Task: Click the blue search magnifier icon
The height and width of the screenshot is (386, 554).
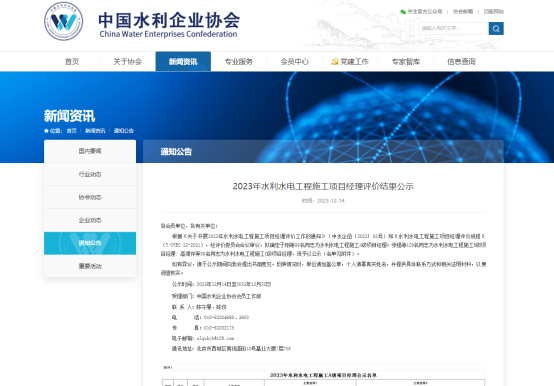Action: (x=496, y=29)
